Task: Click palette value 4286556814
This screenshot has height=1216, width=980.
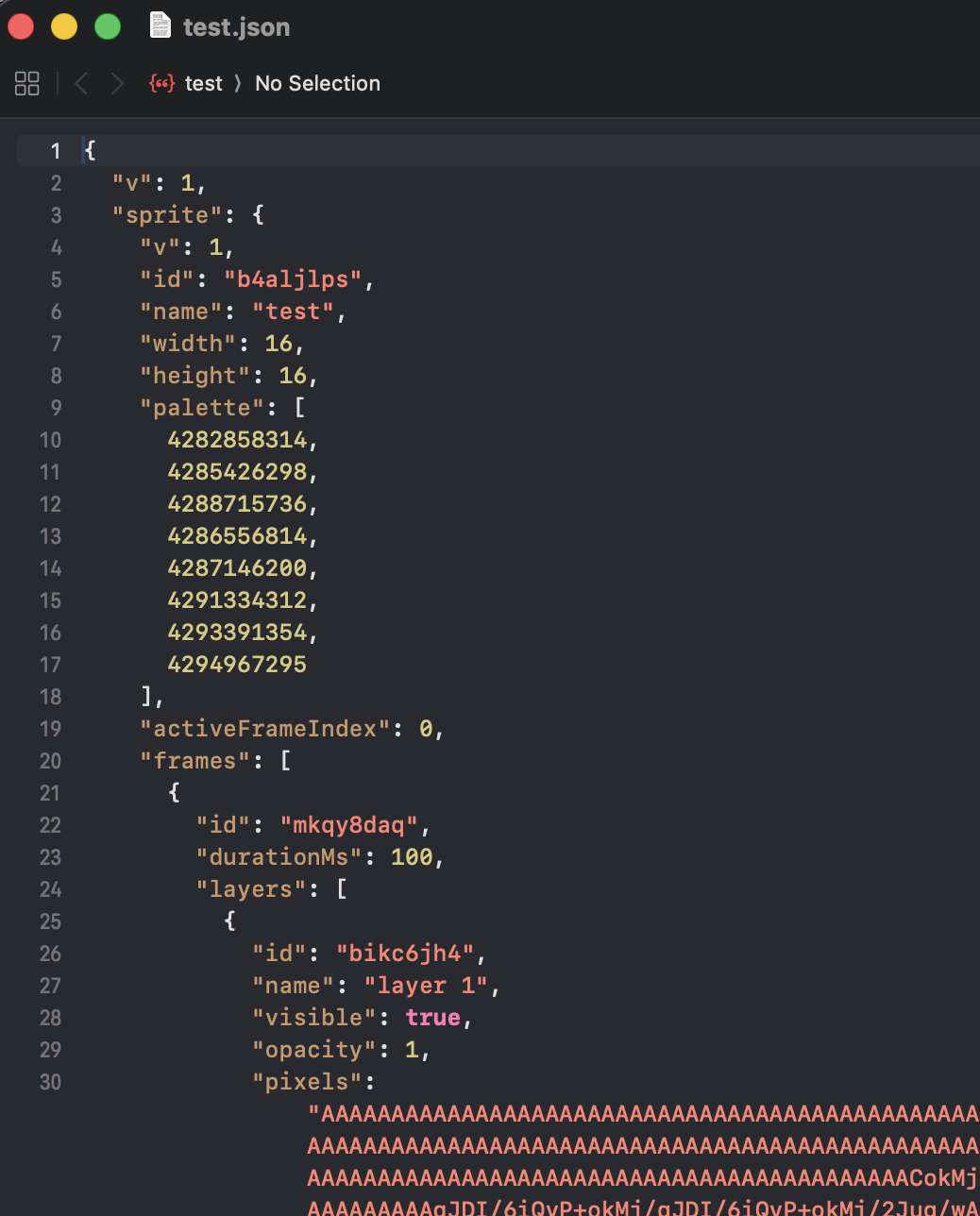Action: click(x=237, y=536)
